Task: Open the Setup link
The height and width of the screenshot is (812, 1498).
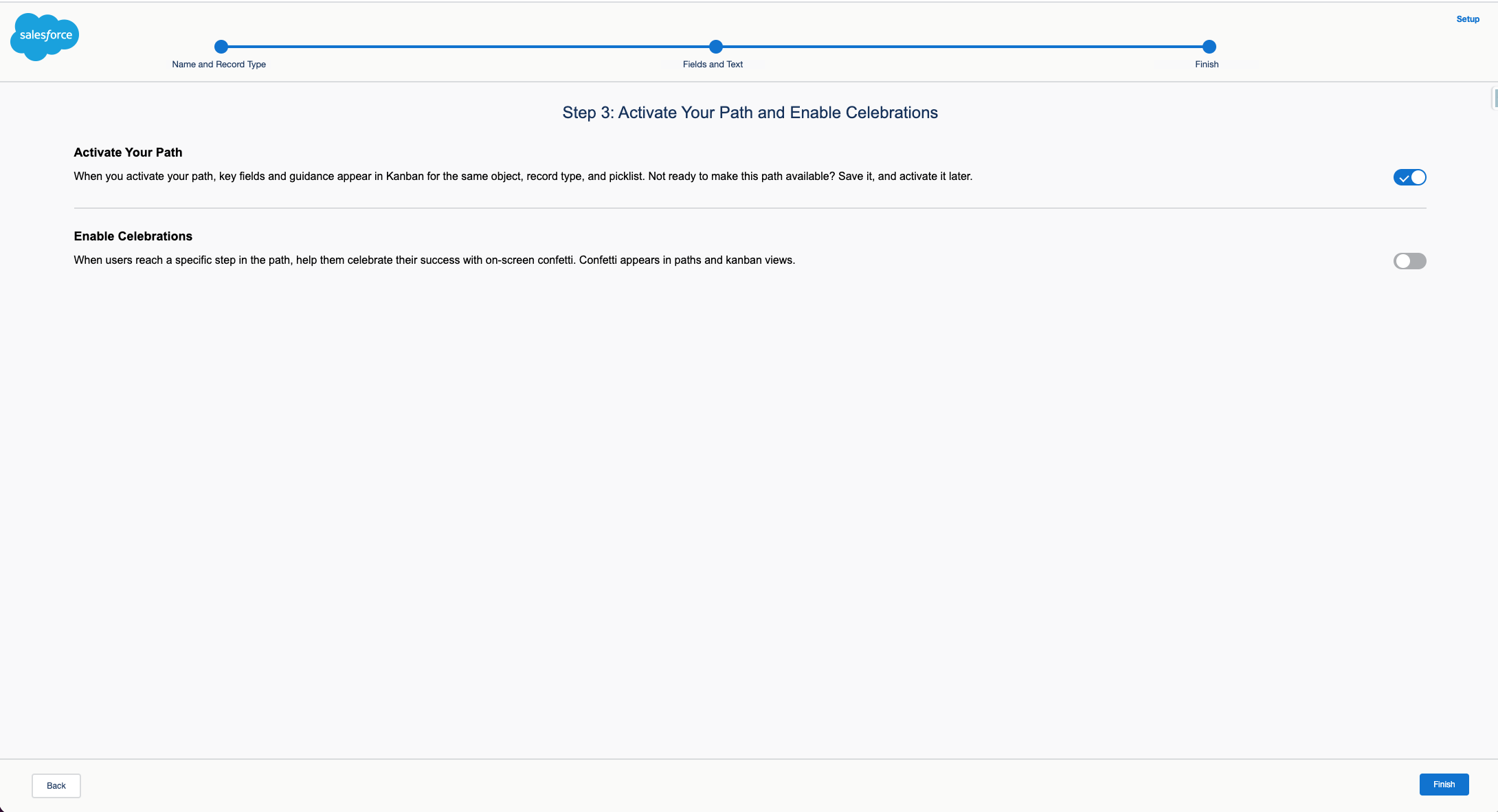Action: pos(1467,19)
